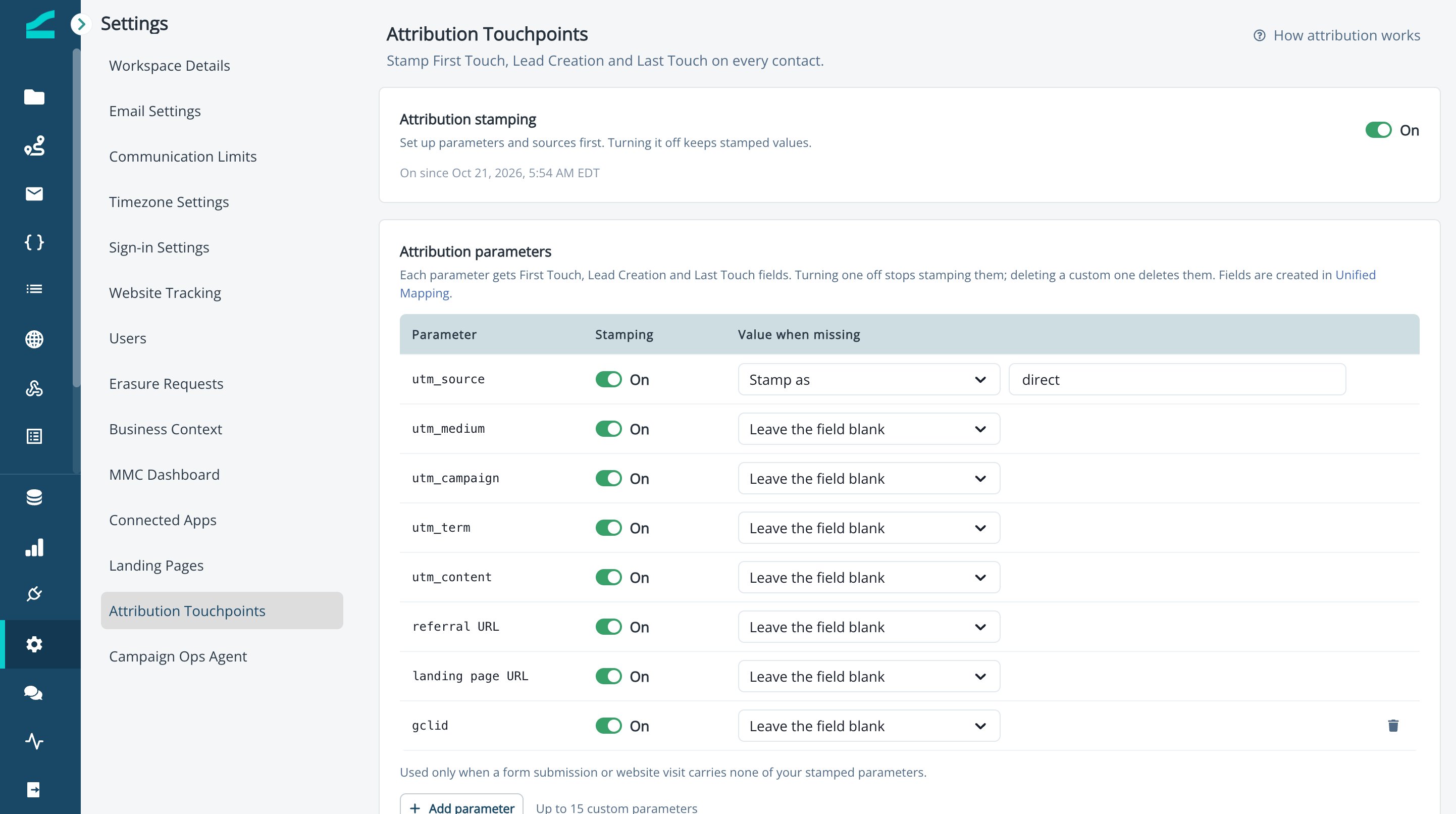Click the sign-out arrow icon at bottom

click(33, 790)
